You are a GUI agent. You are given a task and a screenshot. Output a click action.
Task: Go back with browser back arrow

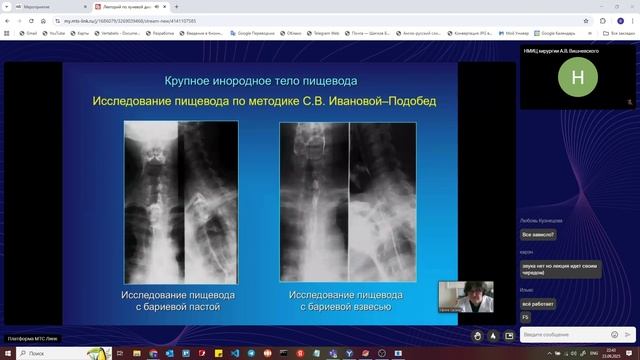(7, 21)
